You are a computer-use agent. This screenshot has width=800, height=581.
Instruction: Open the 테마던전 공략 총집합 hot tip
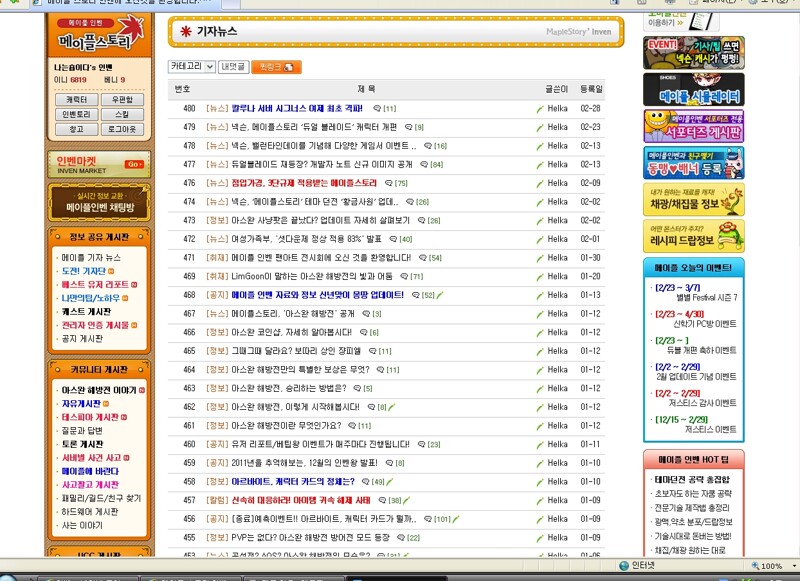point(692,479)
